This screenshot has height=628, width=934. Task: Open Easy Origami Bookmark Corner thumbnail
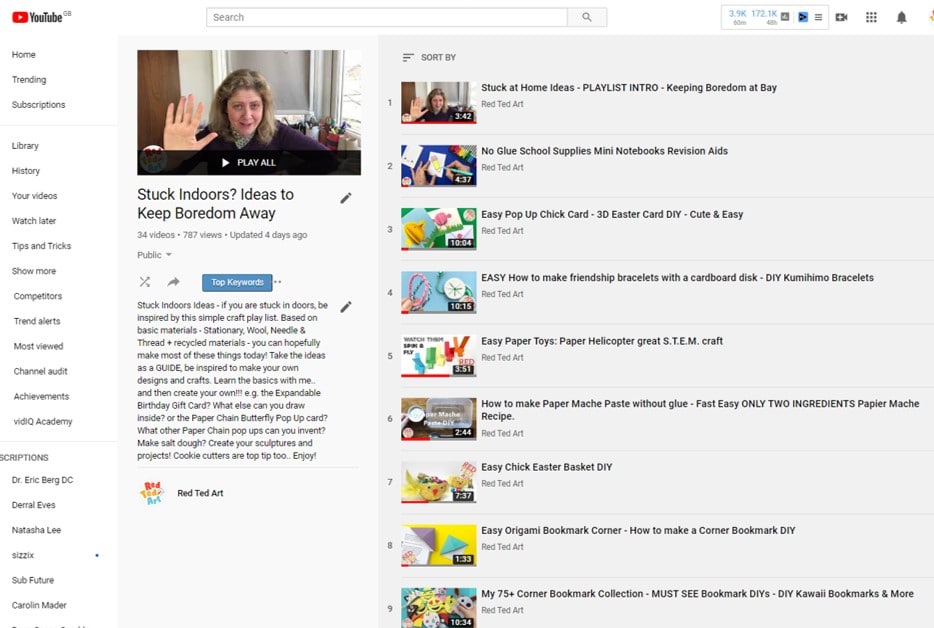tap(438, 545)
